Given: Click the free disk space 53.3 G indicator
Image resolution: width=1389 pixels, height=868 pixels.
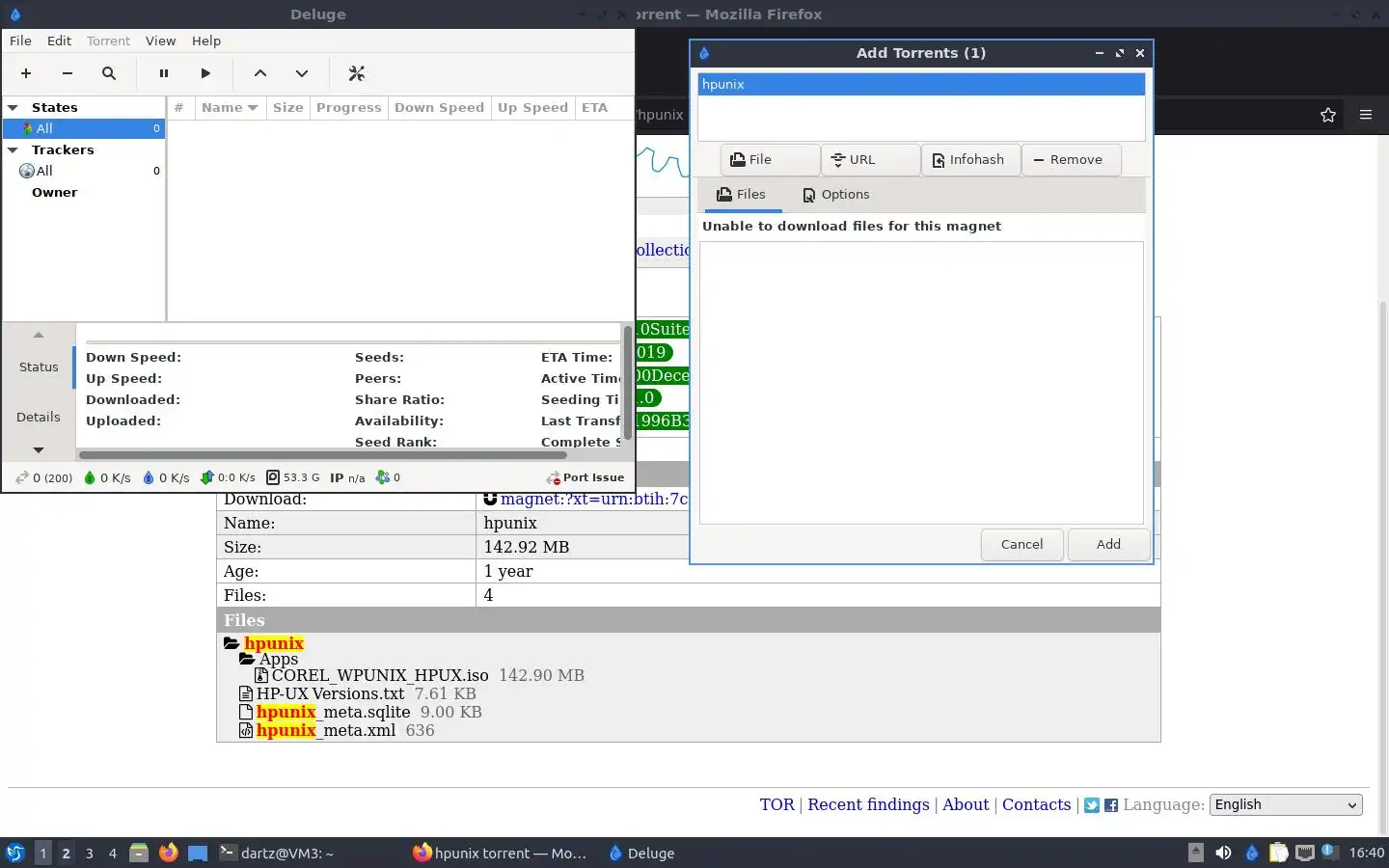Looking at the screenshot, I should pyautogui.click(x=292, y=477).
